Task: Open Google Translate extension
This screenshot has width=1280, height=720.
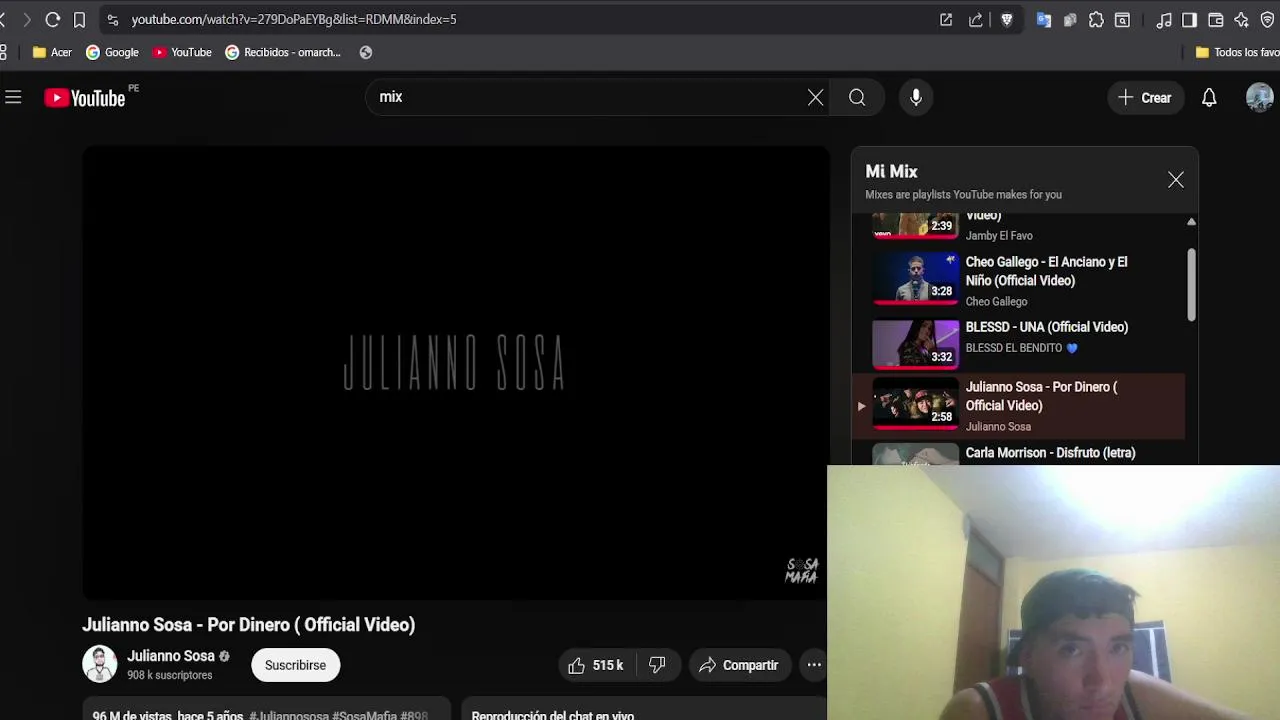Action: tap(1044, 19)
